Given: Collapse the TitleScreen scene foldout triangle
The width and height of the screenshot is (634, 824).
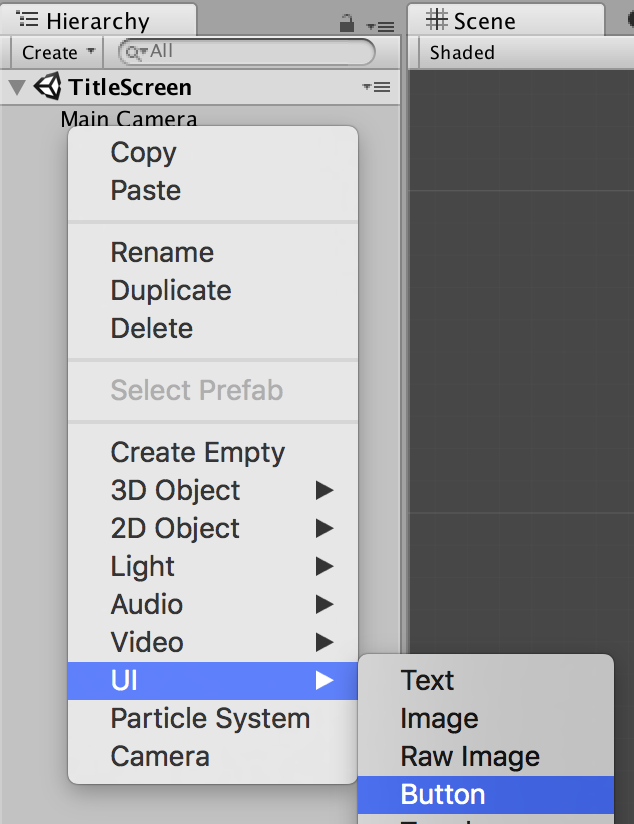Looking at the screenshot, I should pyautogui.click(x=17, y=87).
